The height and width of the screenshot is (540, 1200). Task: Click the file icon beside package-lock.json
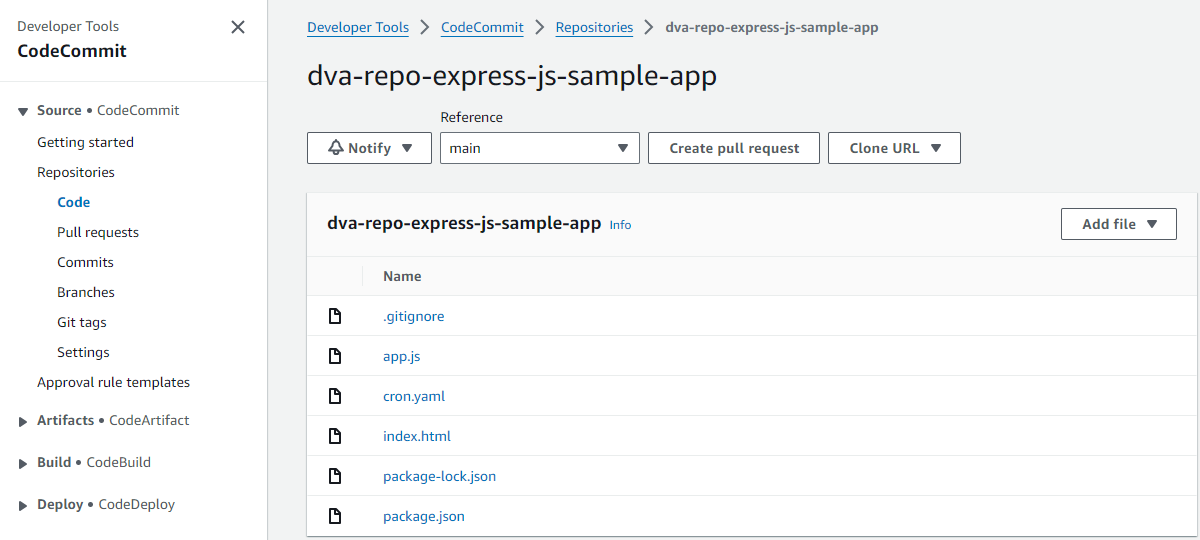coord(336,476)
